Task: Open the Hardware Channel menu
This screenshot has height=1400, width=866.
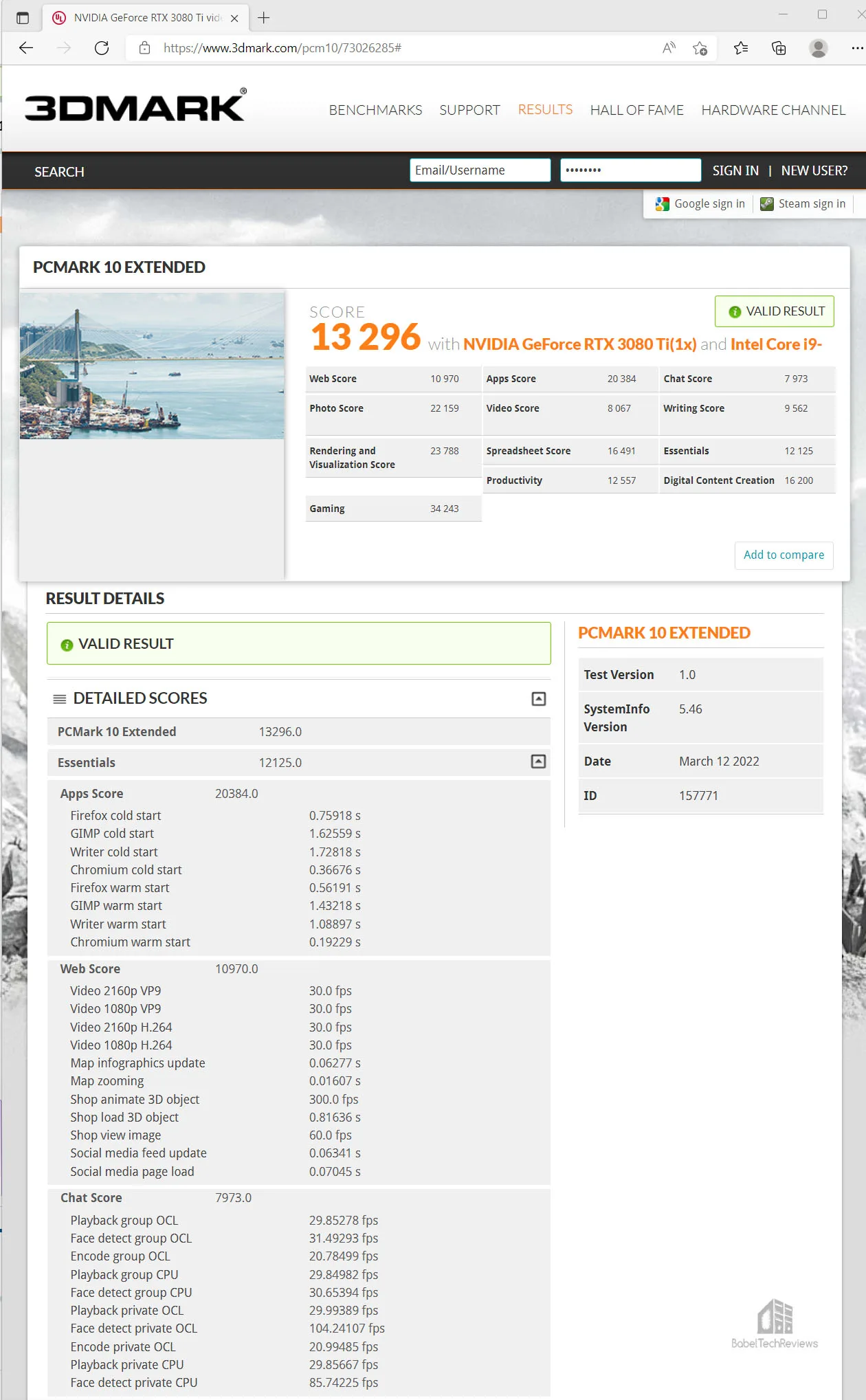Action: tap(773, 110)
